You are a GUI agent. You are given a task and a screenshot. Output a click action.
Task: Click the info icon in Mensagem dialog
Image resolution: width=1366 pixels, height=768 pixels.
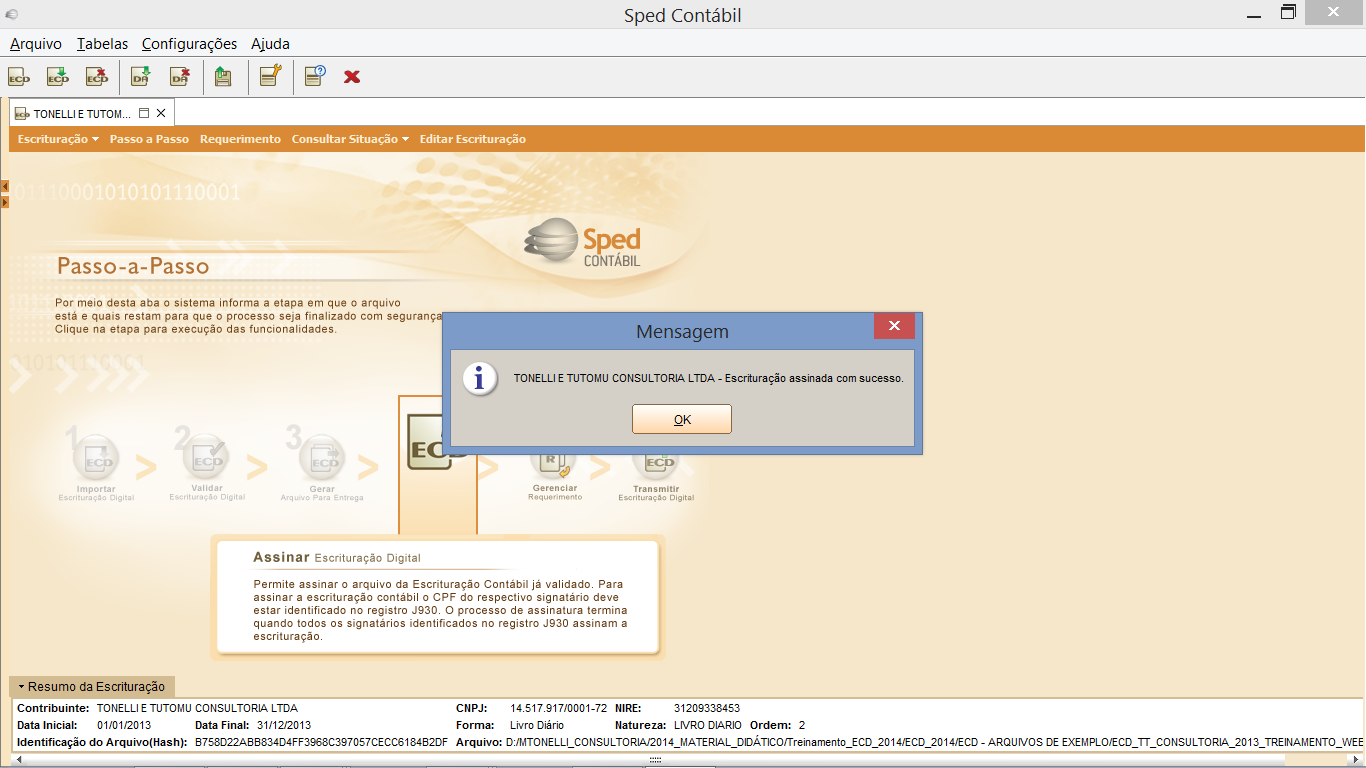[x=480, y=378]
